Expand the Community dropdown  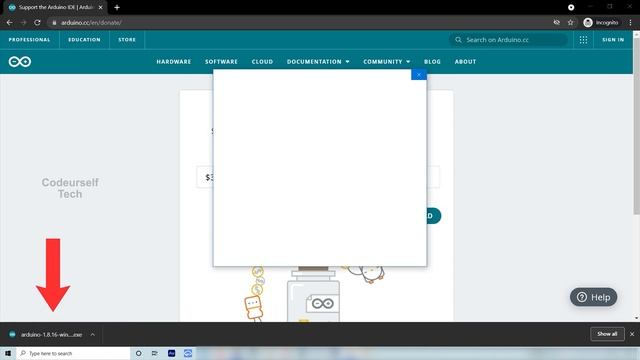(387, 62)
